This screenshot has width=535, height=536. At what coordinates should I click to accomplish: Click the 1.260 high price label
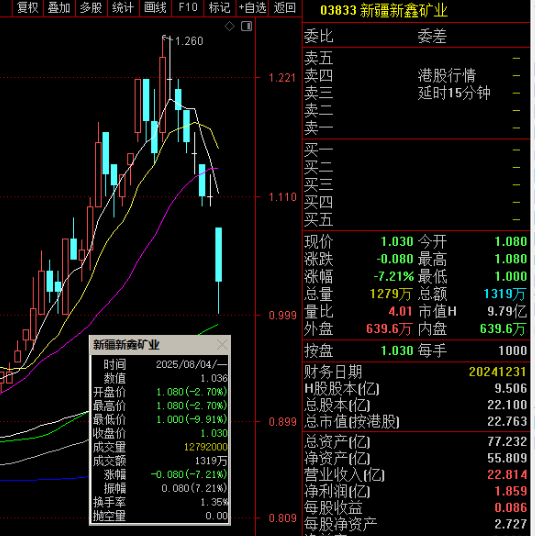click(189, 41)
